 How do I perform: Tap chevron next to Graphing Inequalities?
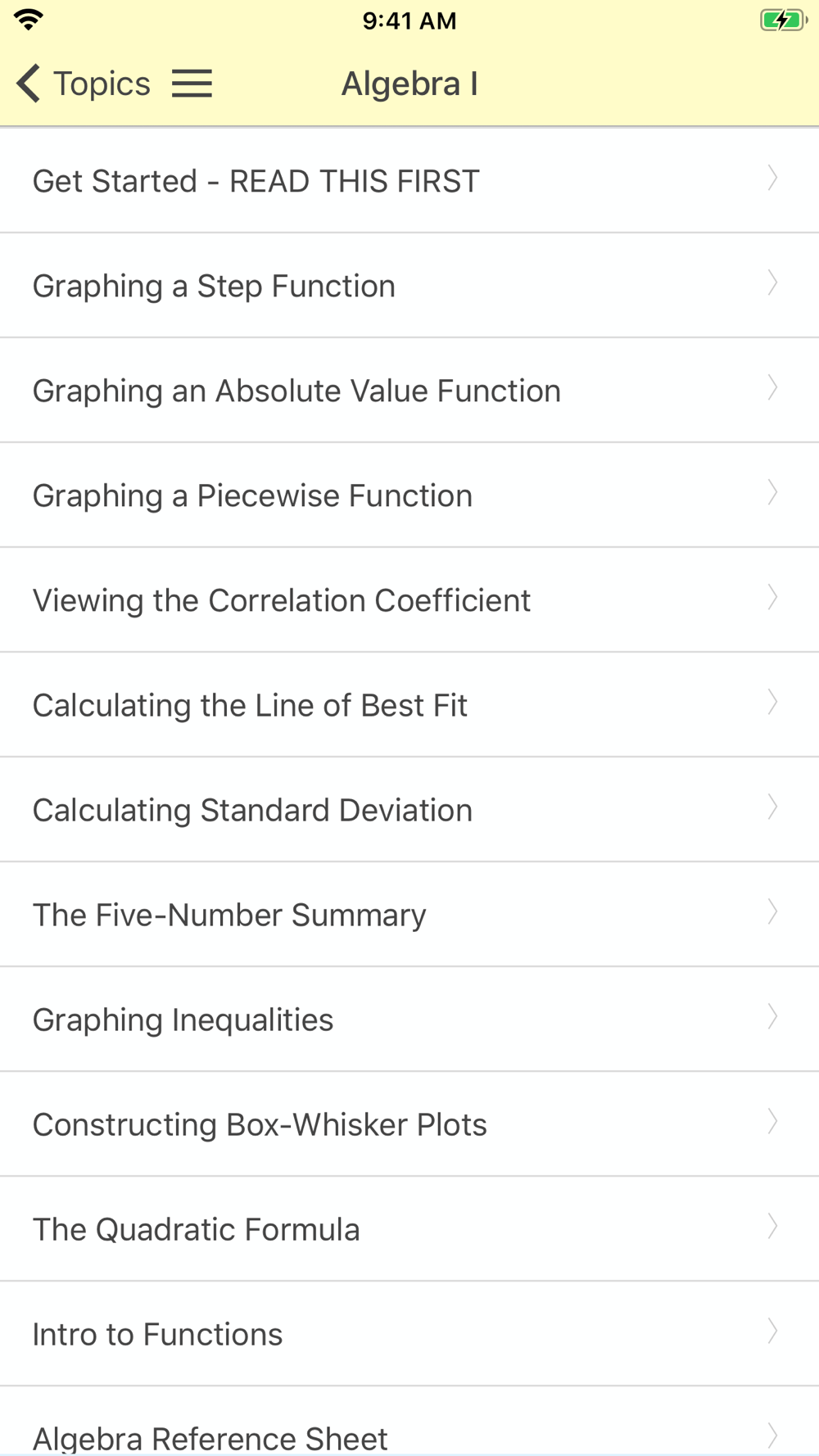tap(772, 1017)
